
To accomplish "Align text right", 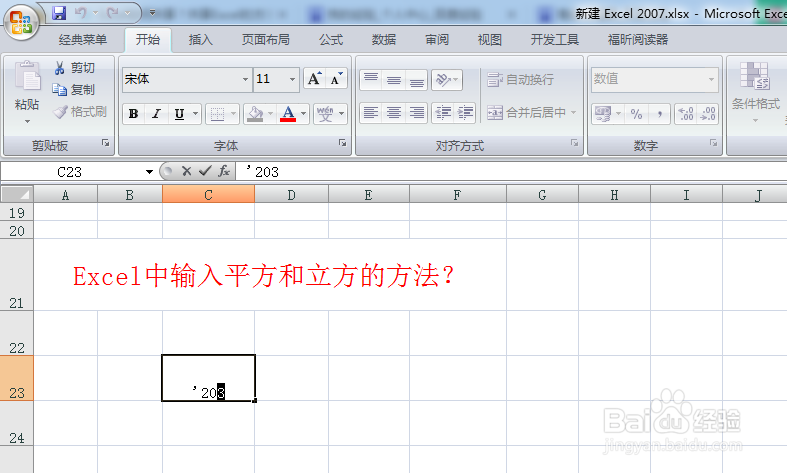I will (417, 113).
